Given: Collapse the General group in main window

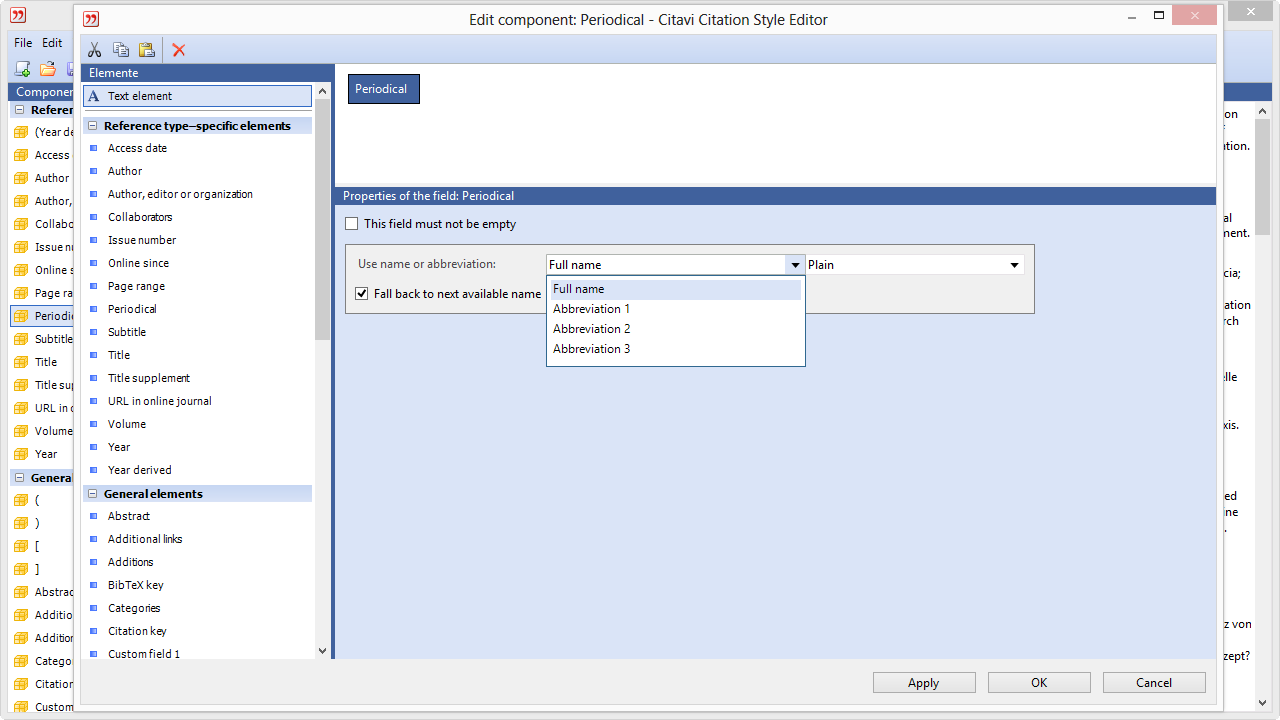Looking at the screenshot, I should 19,478.
